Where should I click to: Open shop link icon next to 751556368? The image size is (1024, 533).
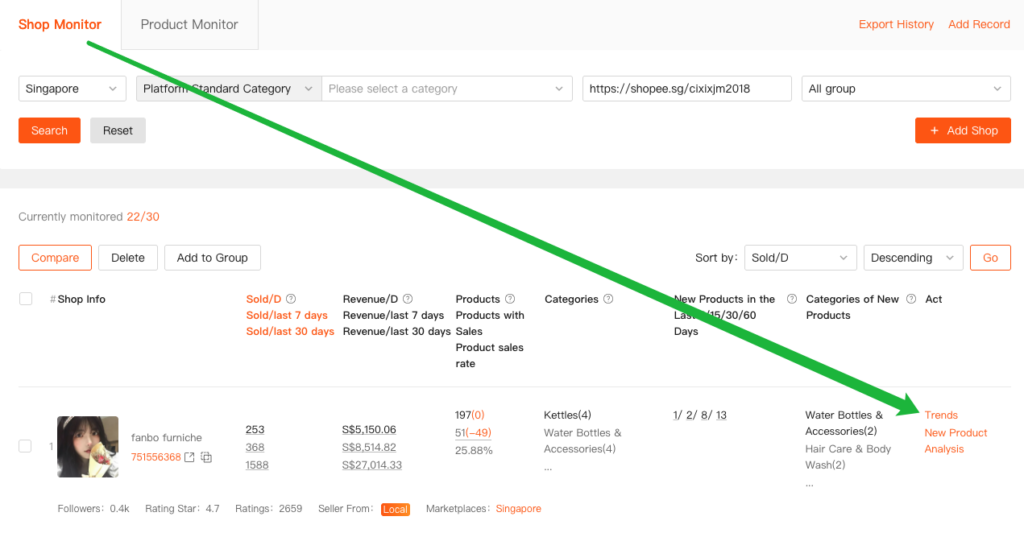coord(190,458)
